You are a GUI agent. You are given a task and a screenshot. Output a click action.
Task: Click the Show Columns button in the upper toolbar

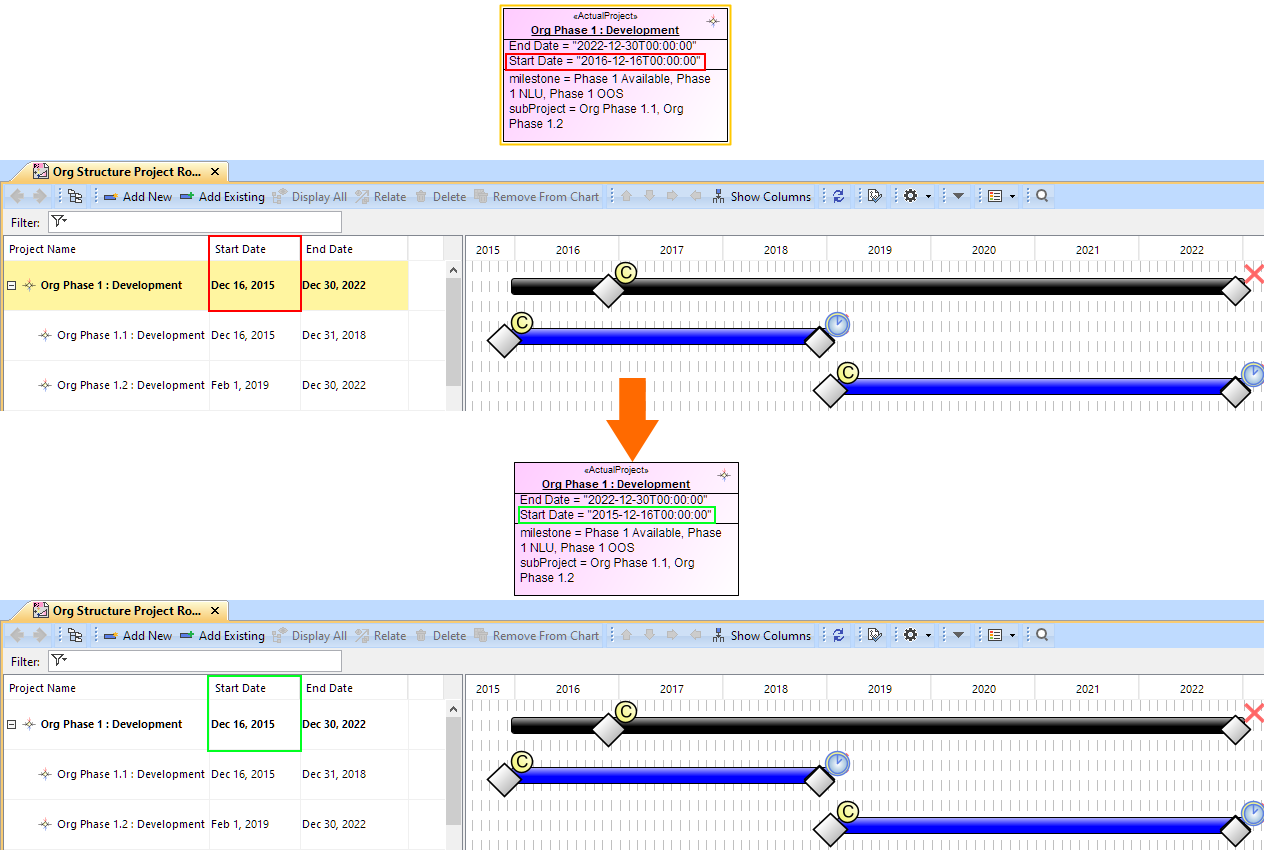[761, 197]
